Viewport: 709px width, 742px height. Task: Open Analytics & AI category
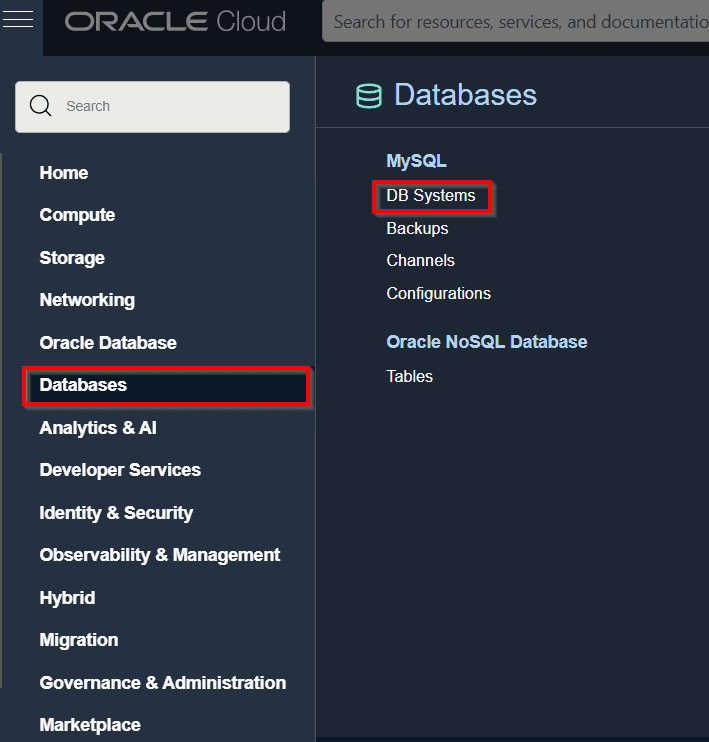coord(98,428)
